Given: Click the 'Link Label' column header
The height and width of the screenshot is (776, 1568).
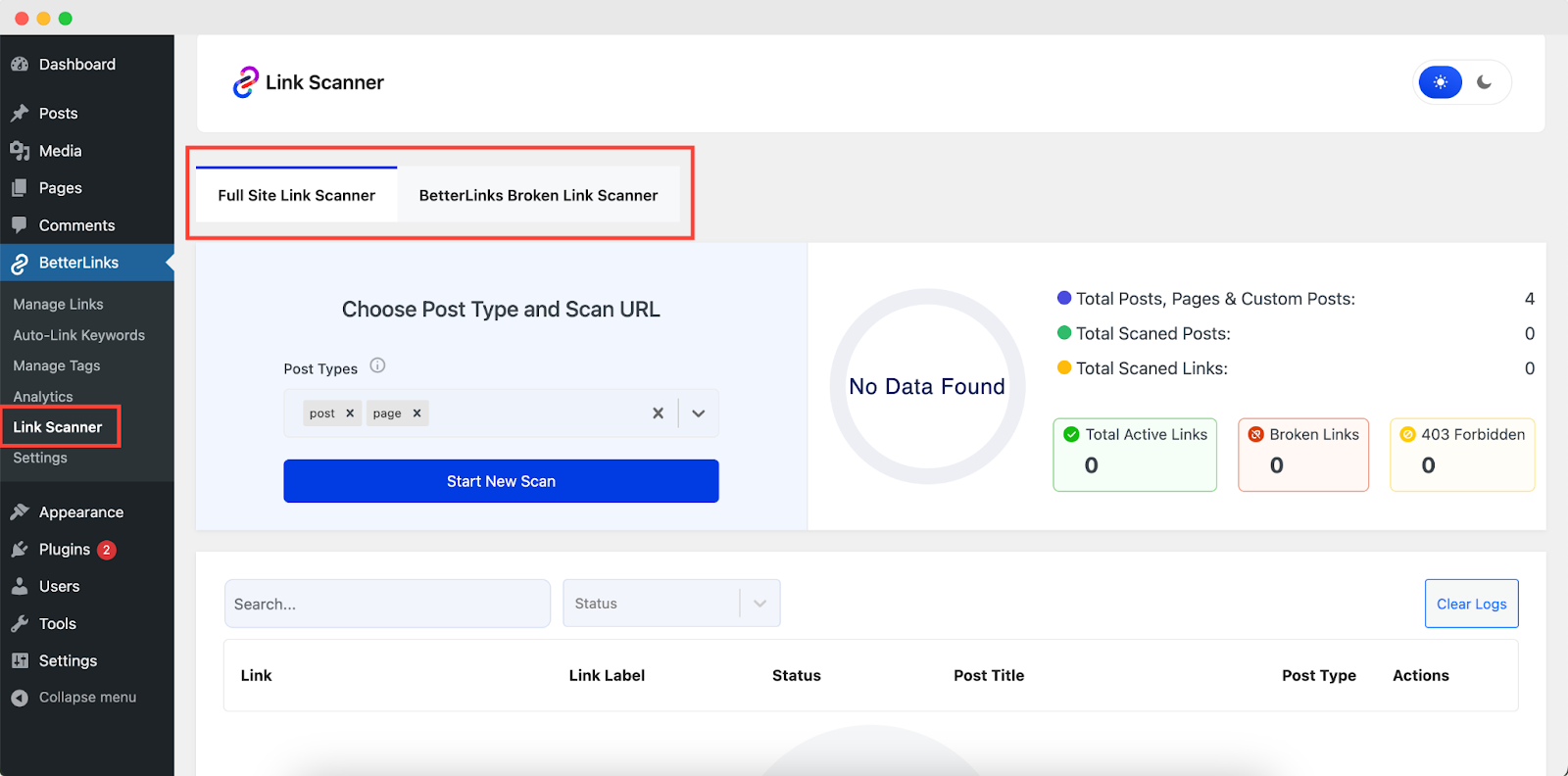Looking at the screenshot, I should tap(607, 676).
